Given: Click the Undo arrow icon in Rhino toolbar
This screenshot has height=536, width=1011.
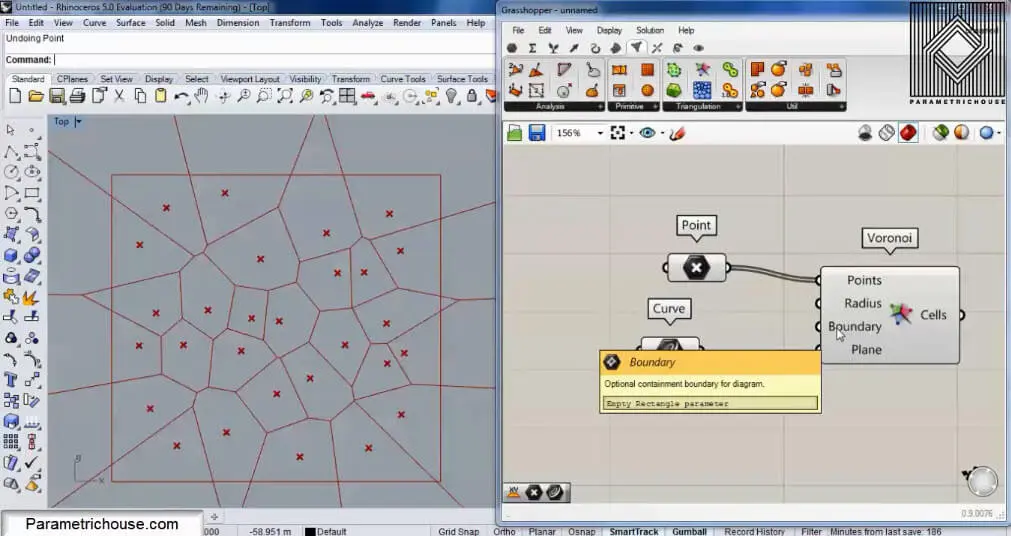Looking at the screenshot, I should point(181,97).
